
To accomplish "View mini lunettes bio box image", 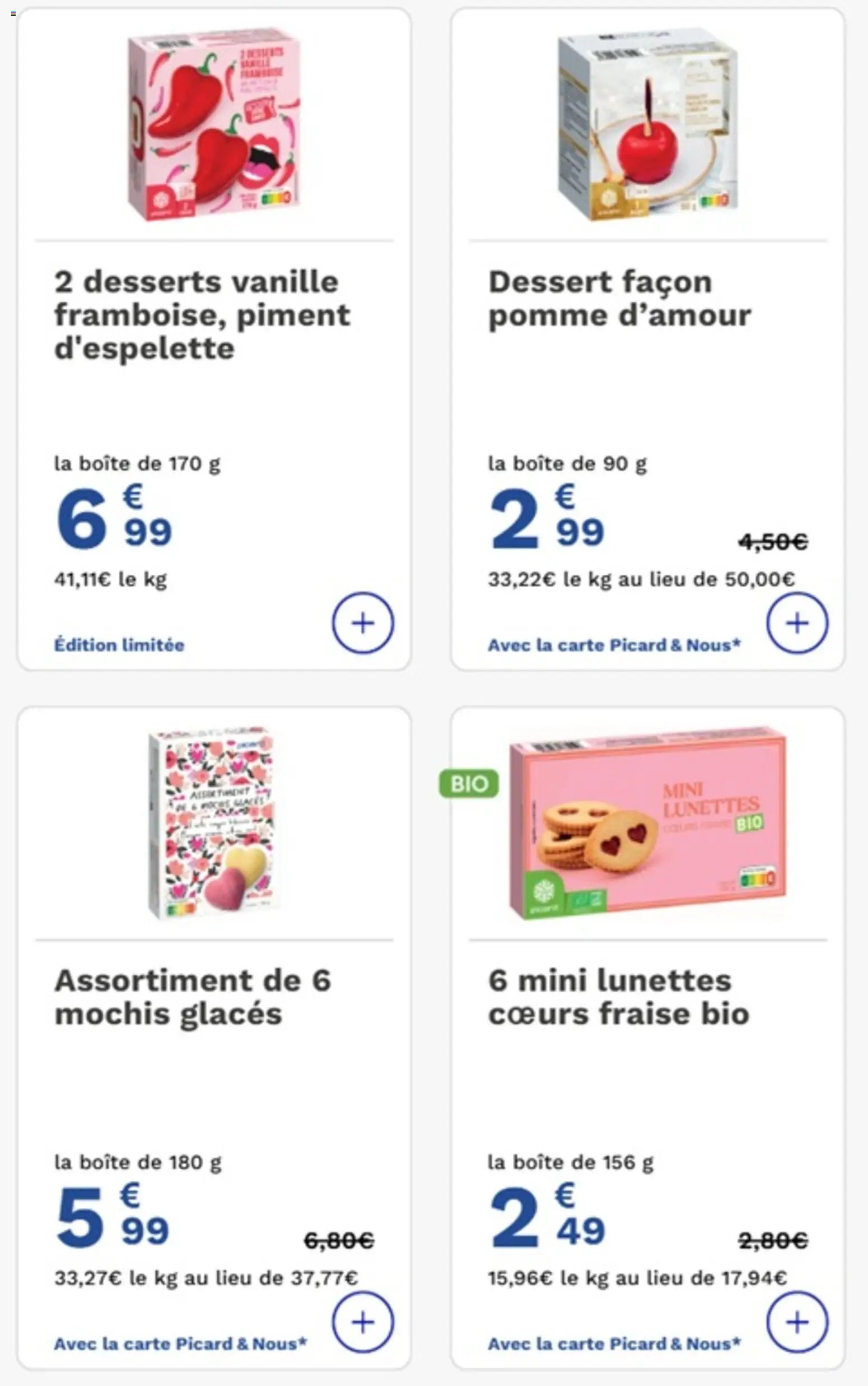I will click(647, 823).
